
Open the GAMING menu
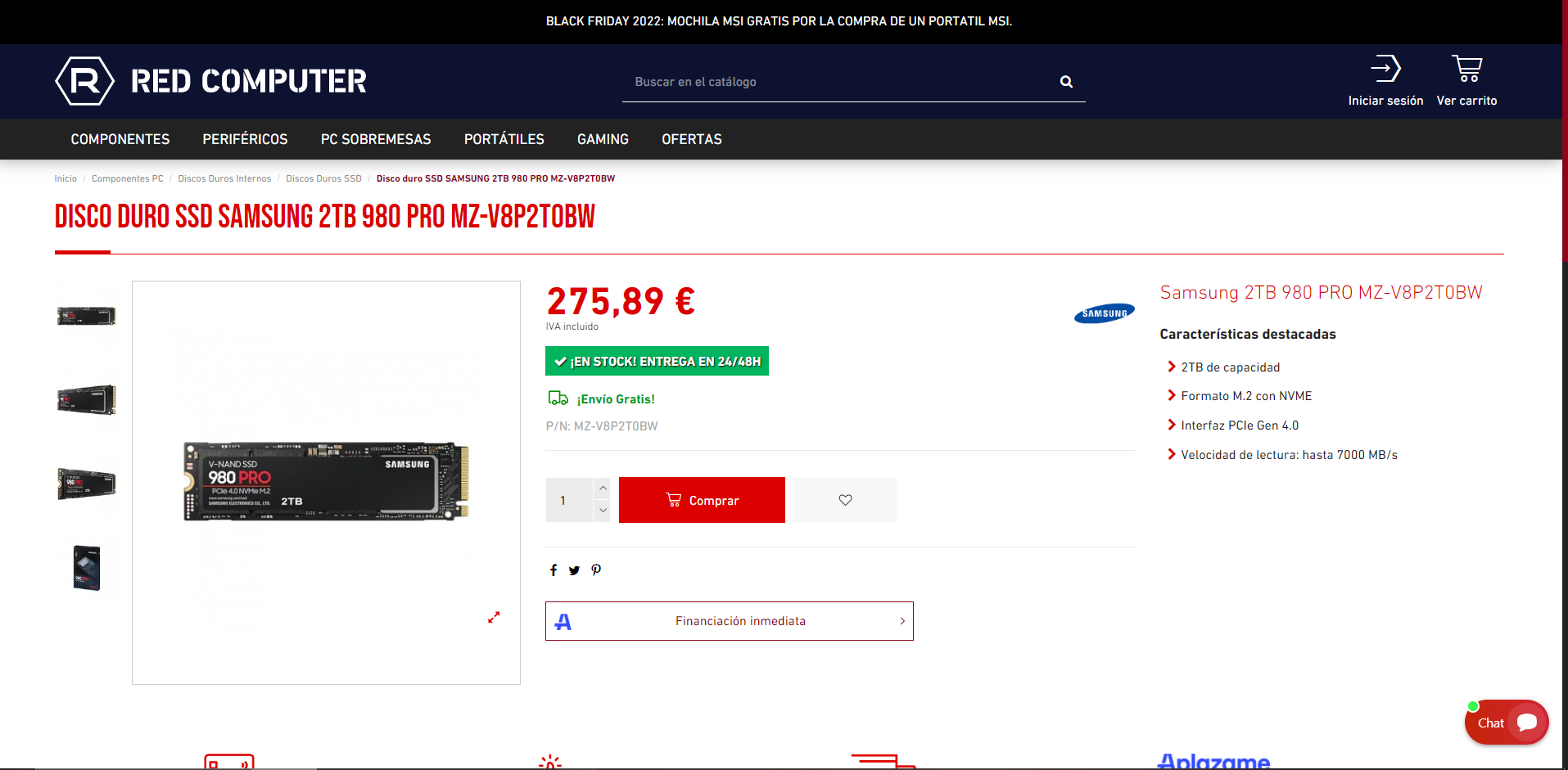pos(603,139)
